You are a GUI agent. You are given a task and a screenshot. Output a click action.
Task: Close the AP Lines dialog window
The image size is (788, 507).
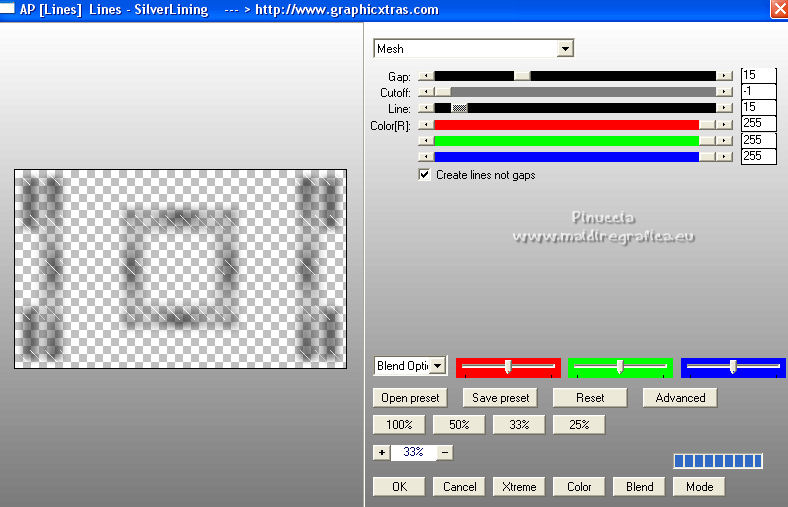coord(779,10)
